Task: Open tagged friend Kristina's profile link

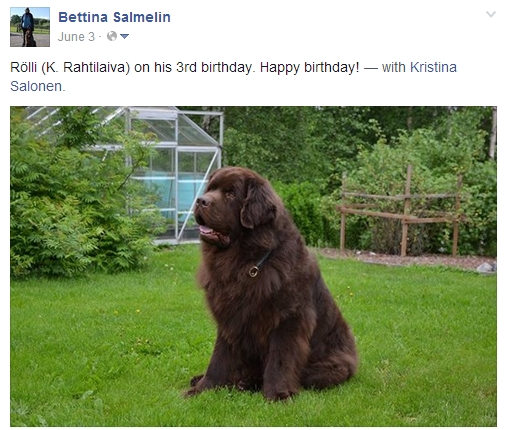Action: [433, 67]
